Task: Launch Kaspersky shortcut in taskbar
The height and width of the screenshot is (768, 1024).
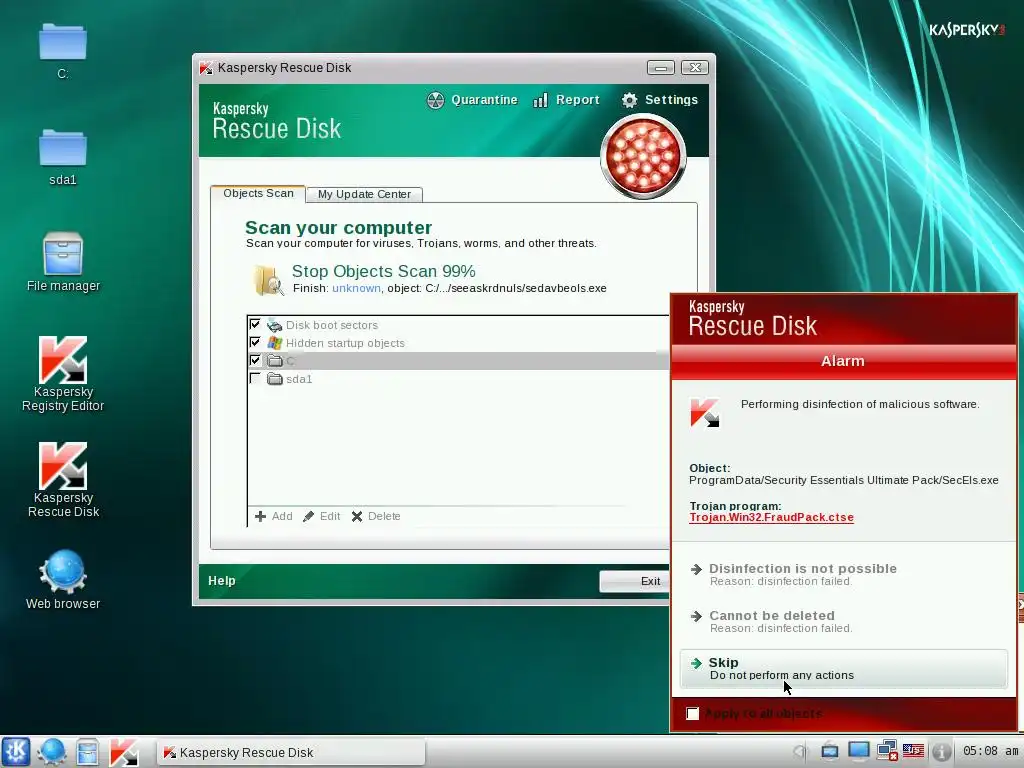Action: (123, 752)
